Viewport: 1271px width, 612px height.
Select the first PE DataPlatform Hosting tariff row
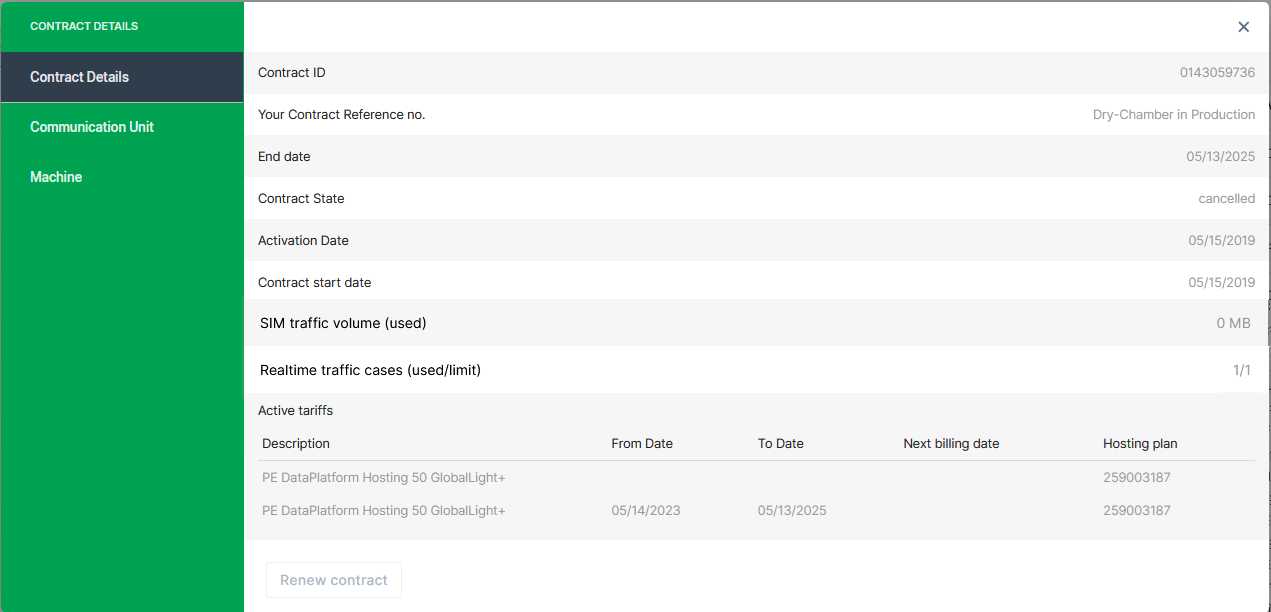384,478
